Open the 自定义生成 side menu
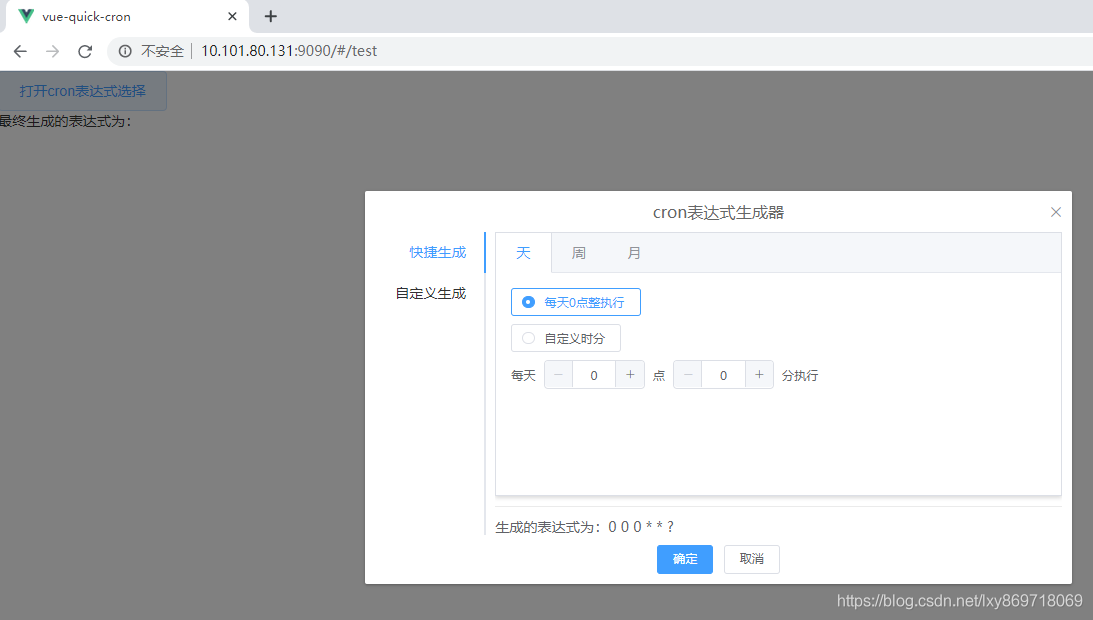 click(430, 294)
